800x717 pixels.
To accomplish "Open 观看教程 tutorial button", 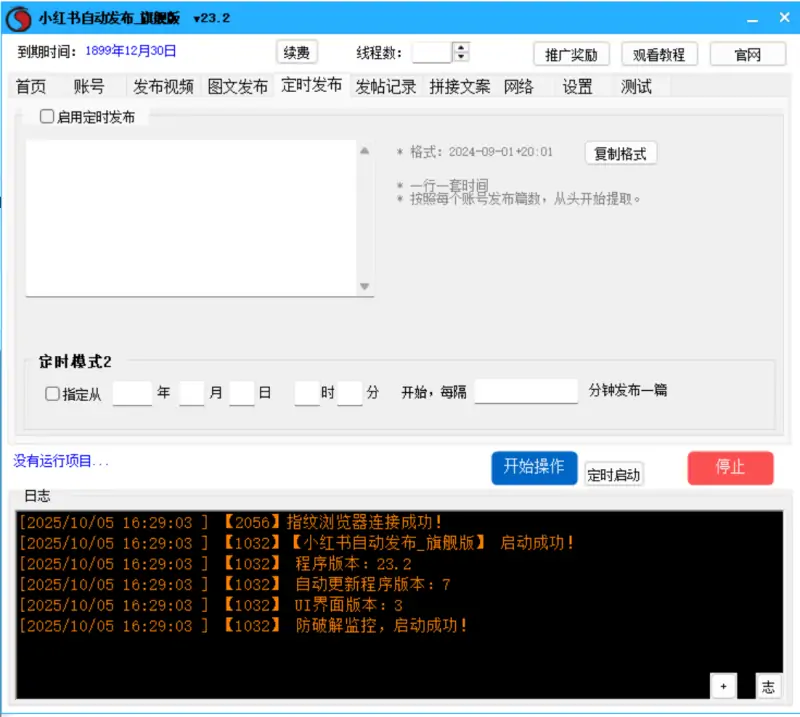I will point(659,54).
